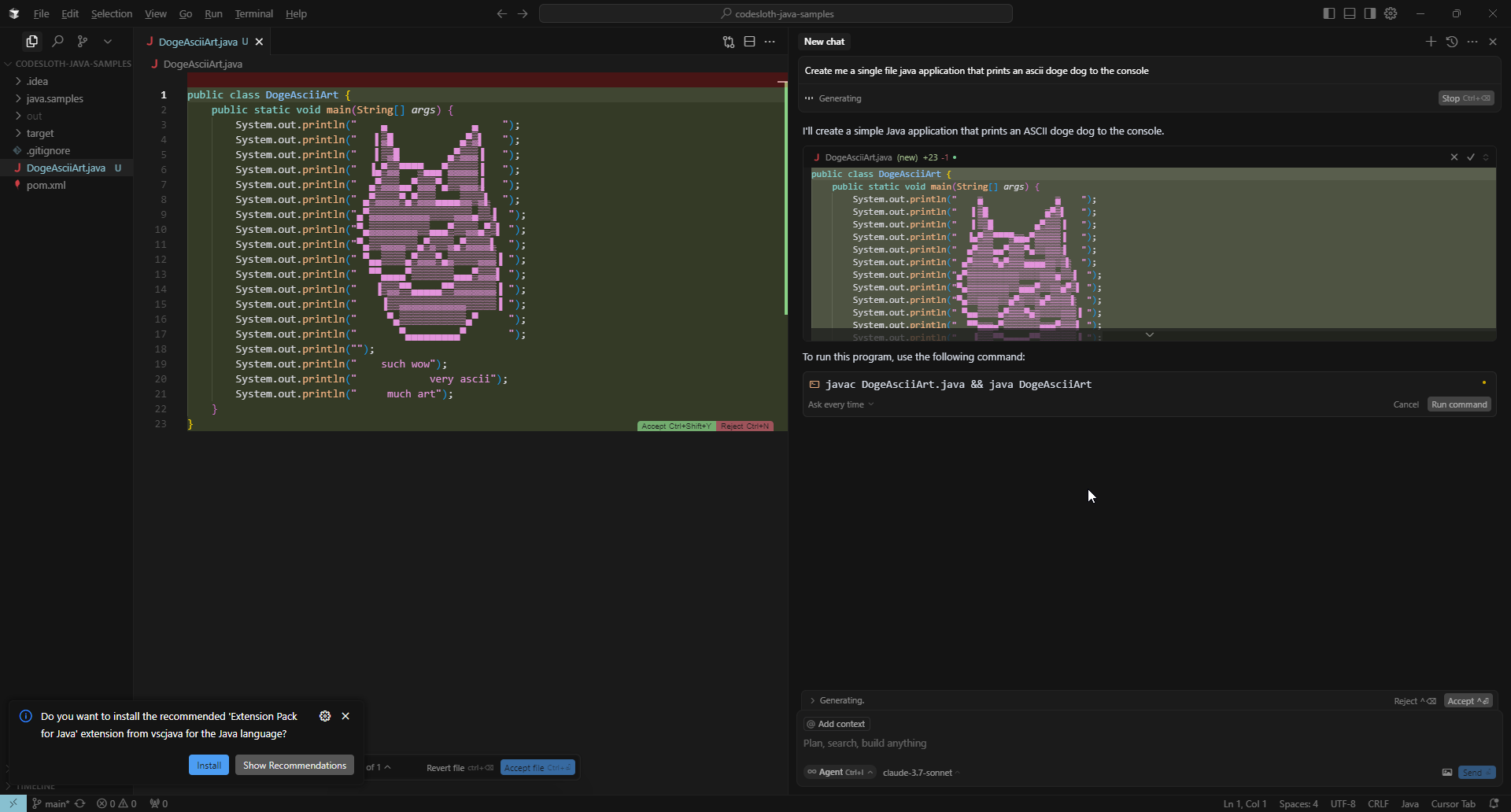Open pom.xml in the explorer
This screenshot has width=1511, height=812.
coord(66,185)
